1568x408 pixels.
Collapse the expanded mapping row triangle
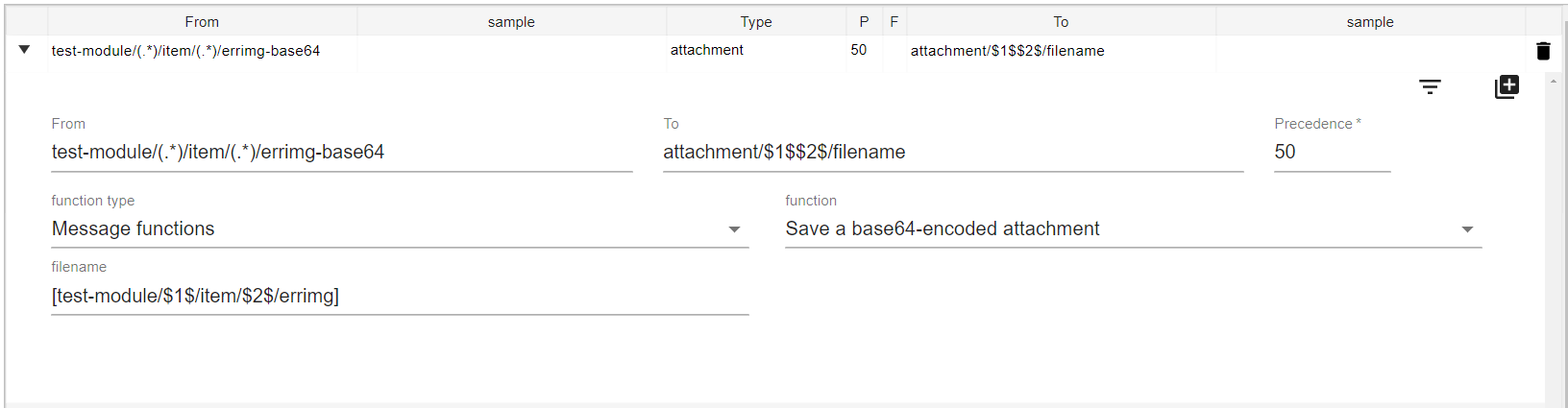[24, 50]
